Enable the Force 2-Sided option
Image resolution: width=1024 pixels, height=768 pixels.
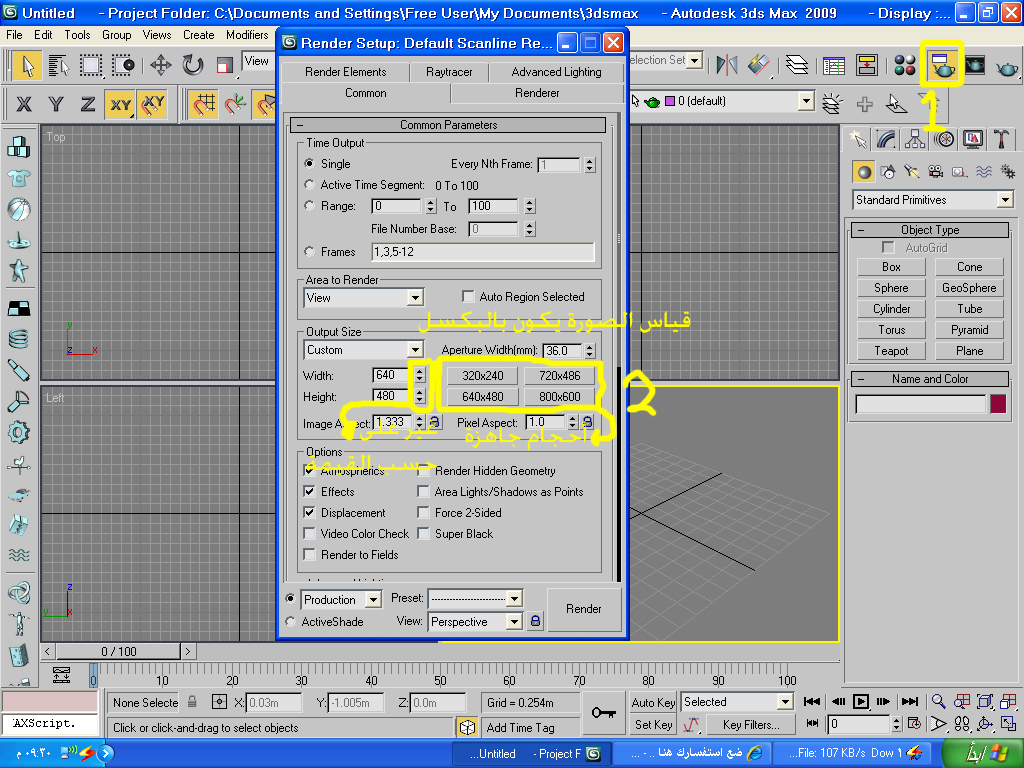(423, 513)
